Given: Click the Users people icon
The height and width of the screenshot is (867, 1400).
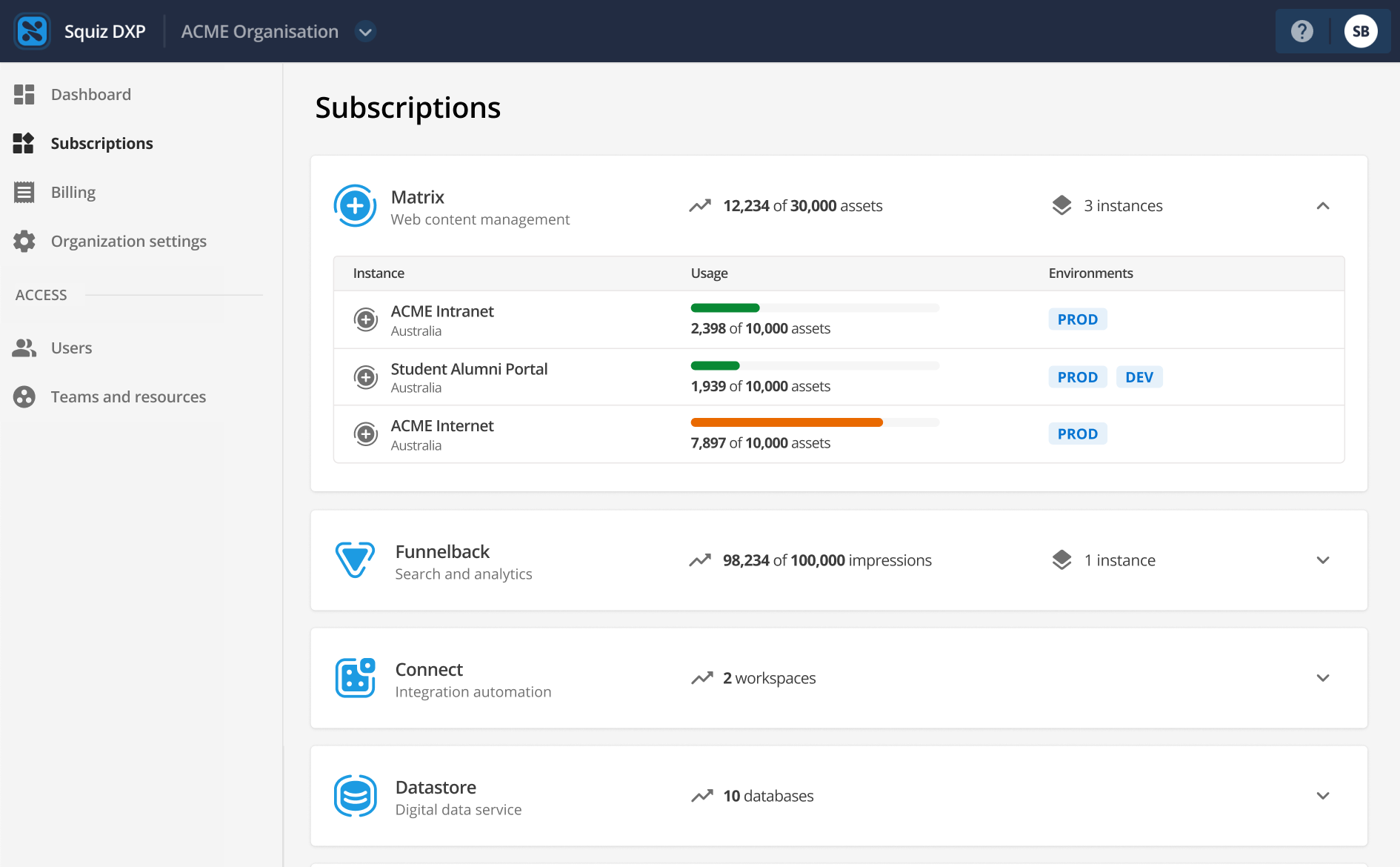Looking at the screenshot, I should 24,348.
